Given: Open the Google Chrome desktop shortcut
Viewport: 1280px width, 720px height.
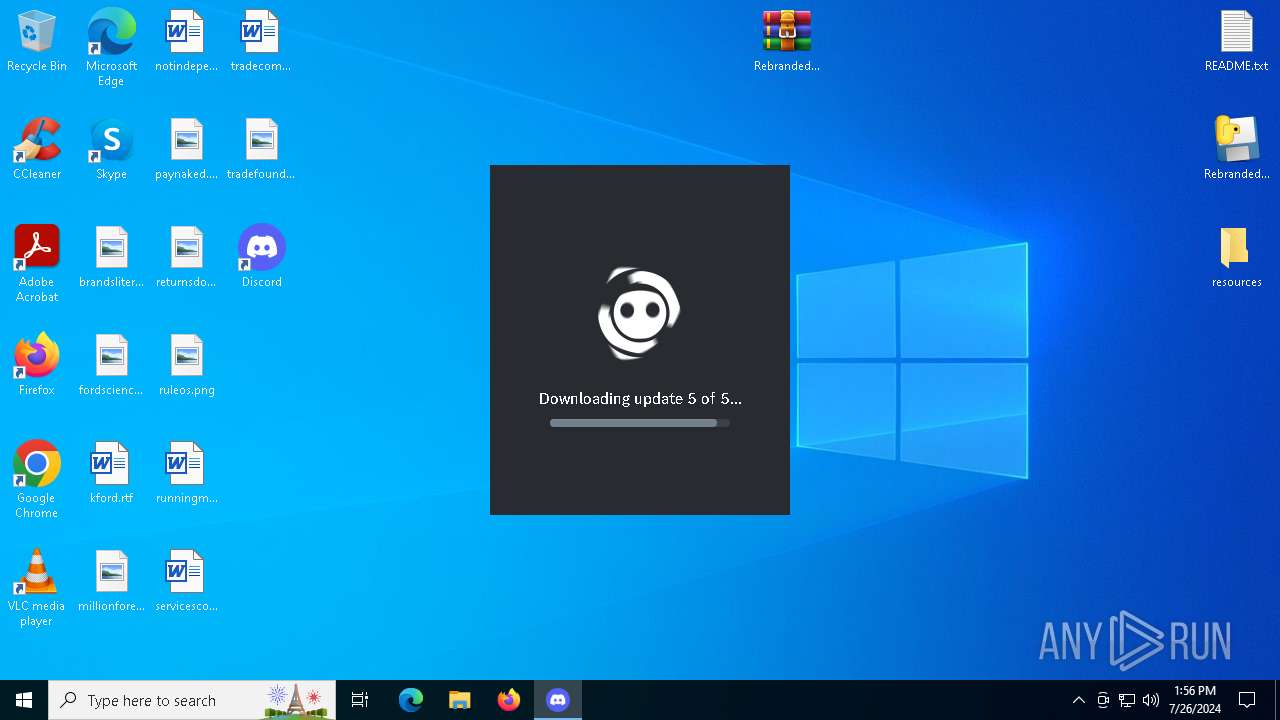Looking at the screenshot, I should coord(37,480).
